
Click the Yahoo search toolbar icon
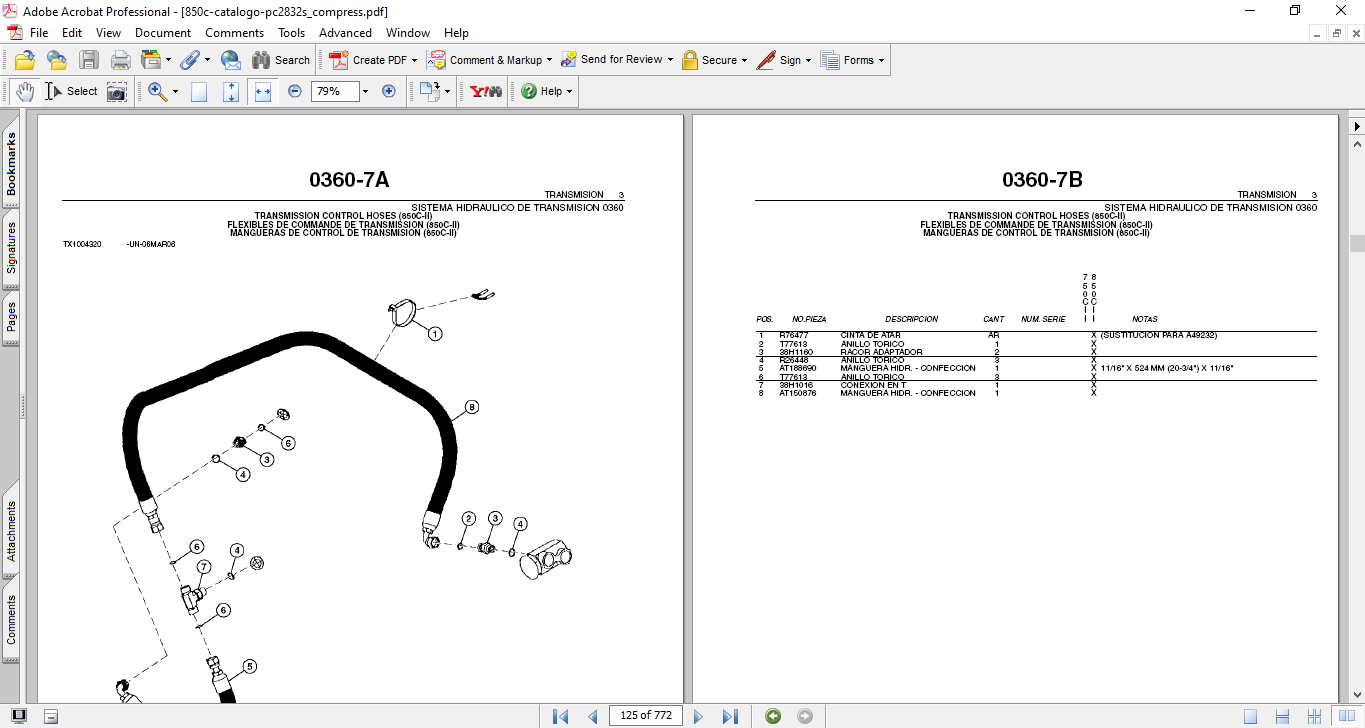486,91
